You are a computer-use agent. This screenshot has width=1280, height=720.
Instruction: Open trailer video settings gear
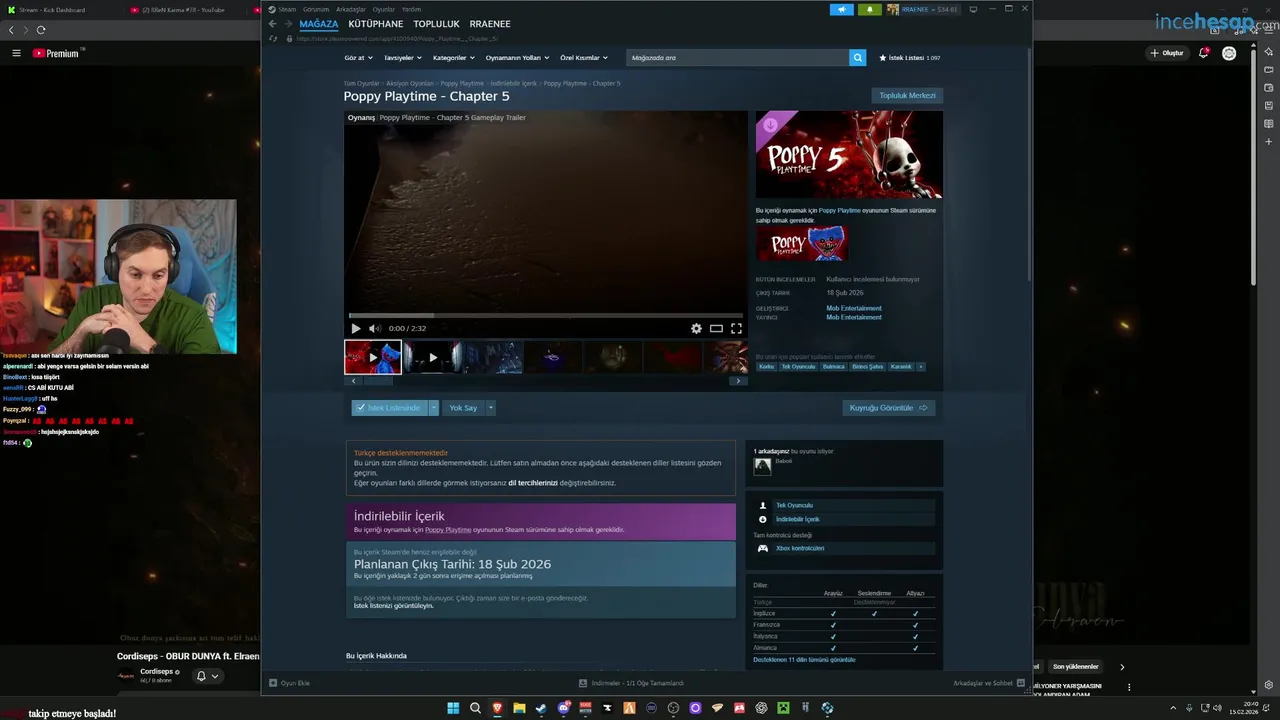(x=696, y=328)
